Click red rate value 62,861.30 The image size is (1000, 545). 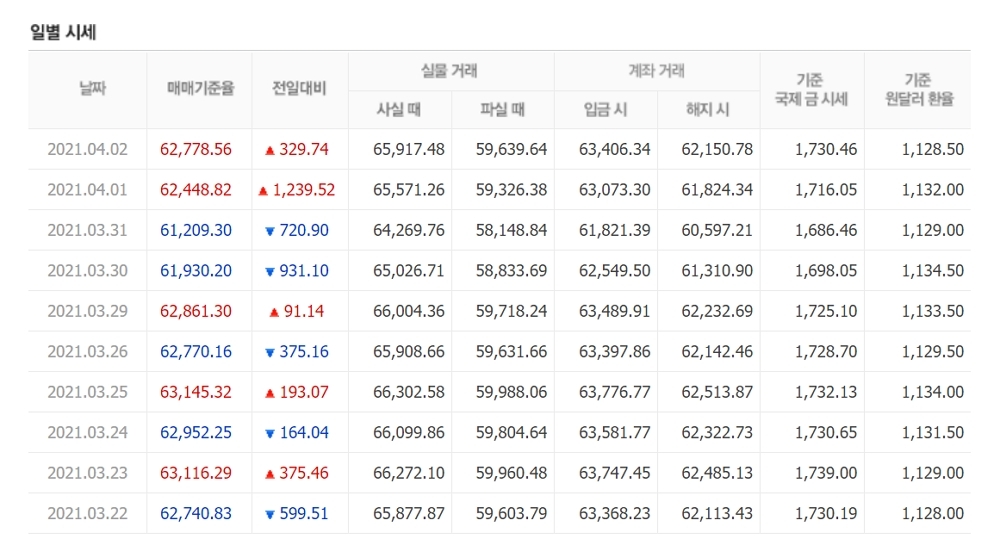point(196,311)
